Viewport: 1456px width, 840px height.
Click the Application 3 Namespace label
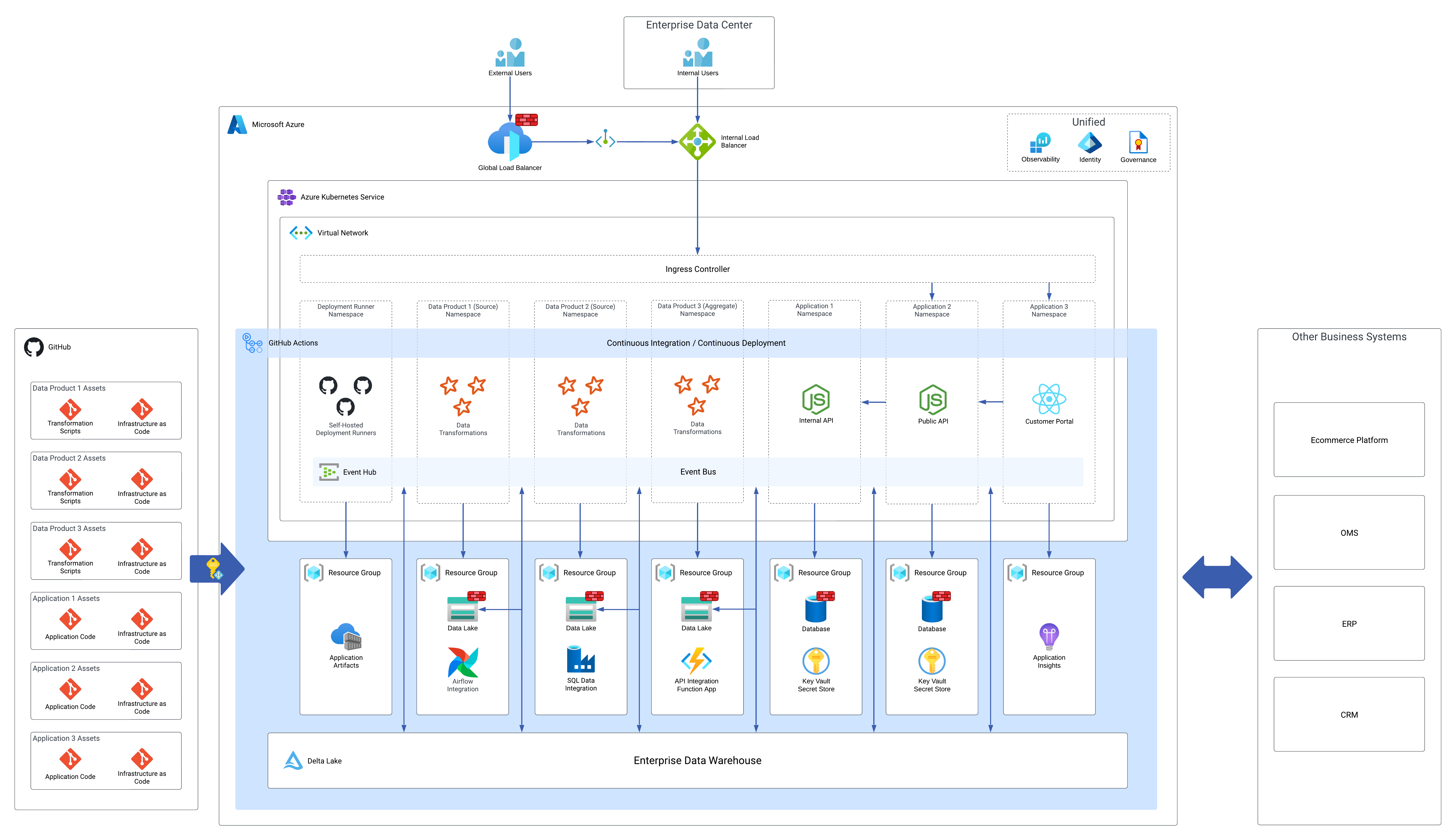coord(1049,310)
